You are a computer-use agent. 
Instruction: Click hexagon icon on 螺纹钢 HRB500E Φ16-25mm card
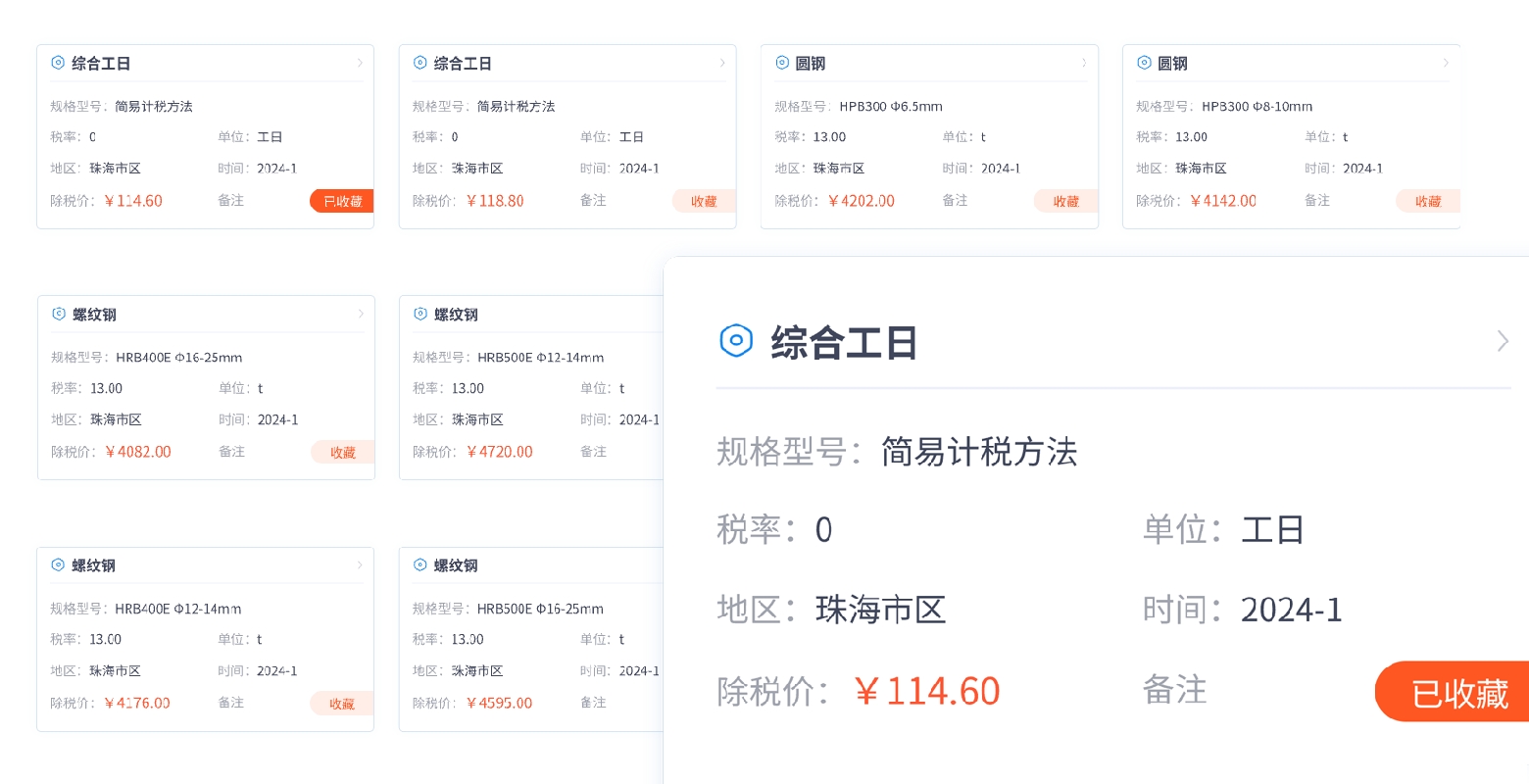[x=420, y=564]
